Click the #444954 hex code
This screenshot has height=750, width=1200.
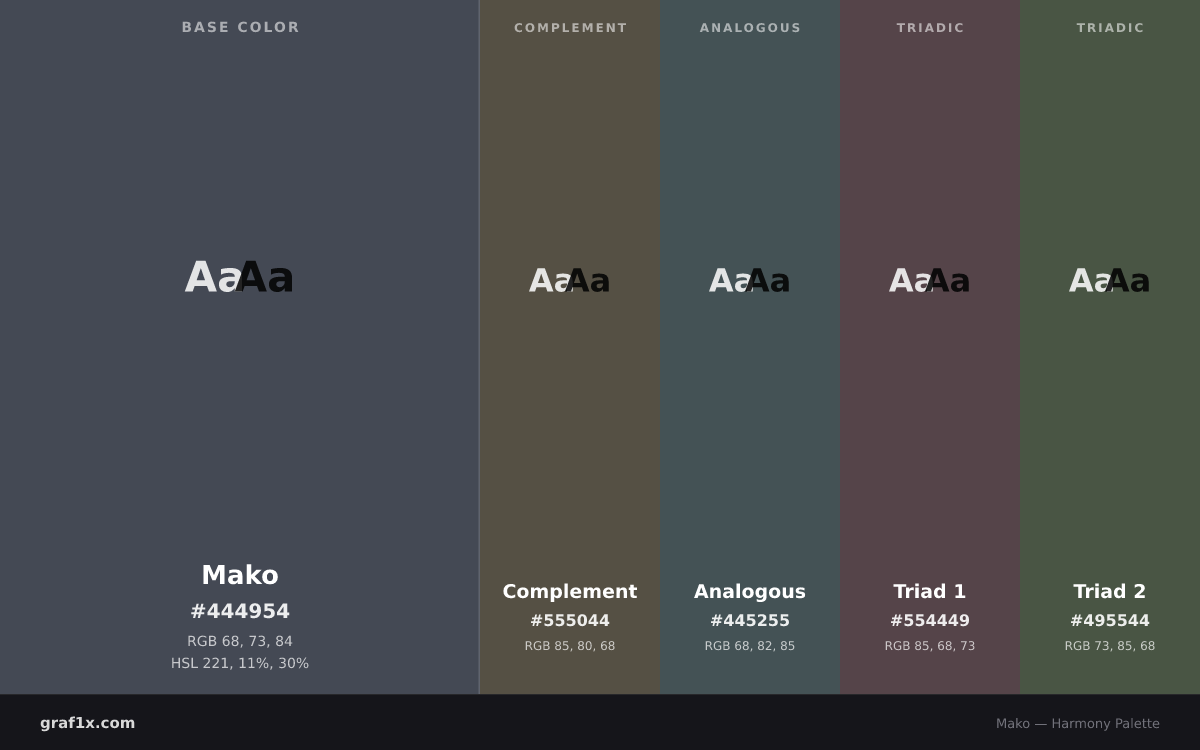(240, 611)
